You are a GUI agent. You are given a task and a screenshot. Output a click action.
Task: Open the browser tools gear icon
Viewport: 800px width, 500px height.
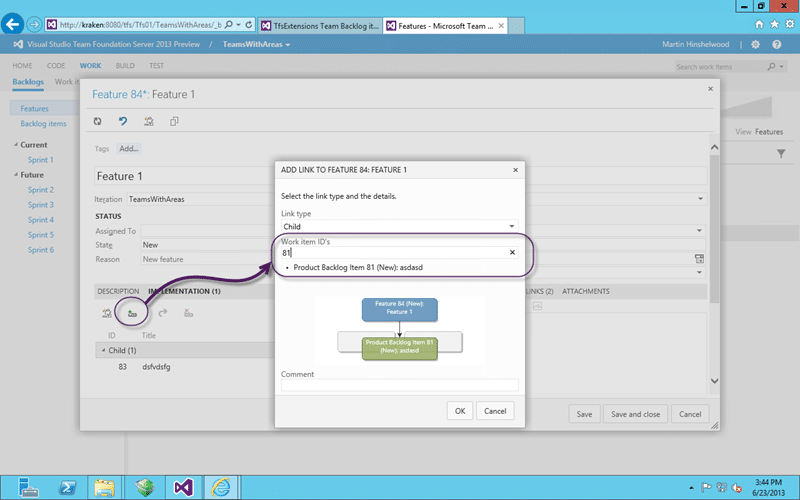click(x=790, y=24)
